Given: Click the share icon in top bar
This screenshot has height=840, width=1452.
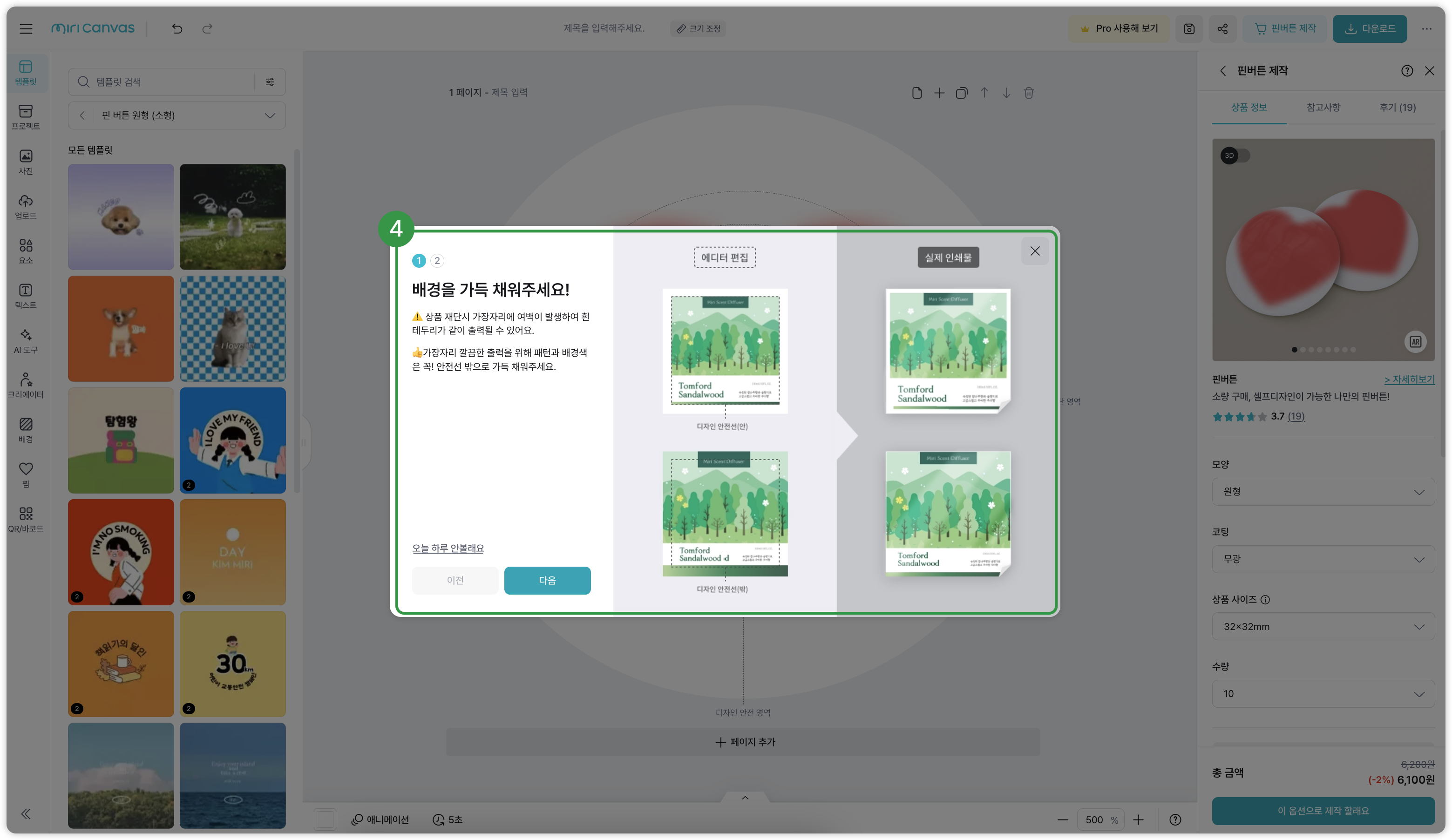Looking at the screenshot, I should click(x=1222, y=29).
